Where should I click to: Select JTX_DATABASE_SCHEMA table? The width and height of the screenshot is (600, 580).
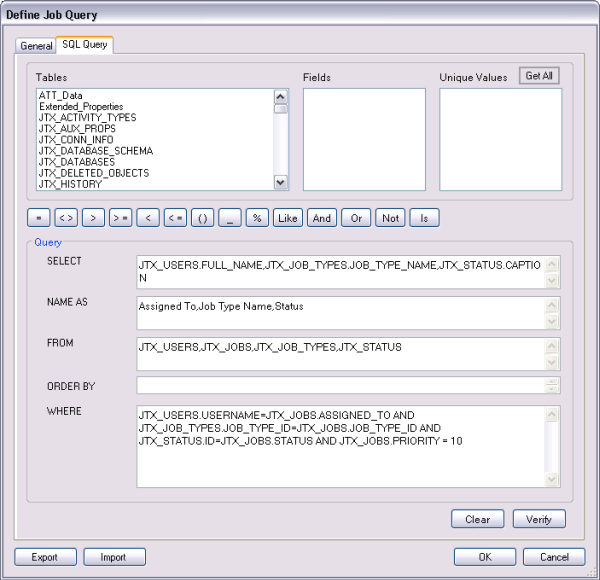pyautogui.click(x=96, y=151)
